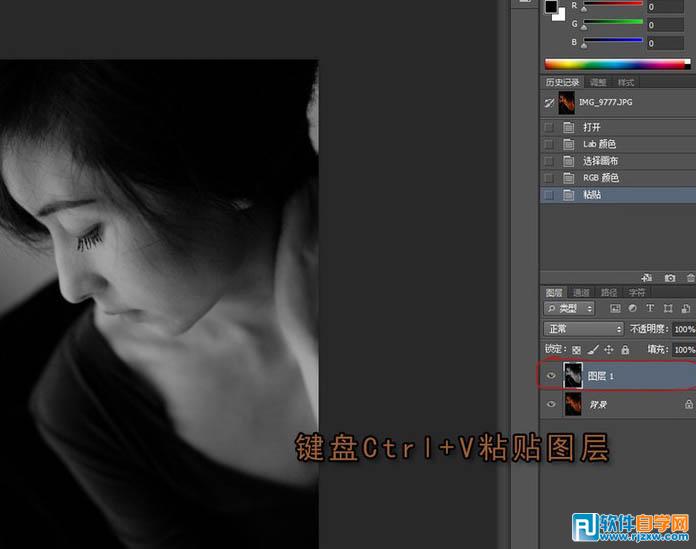Create new document from current state
Screen dimensions: 696x549
[647, 278]
